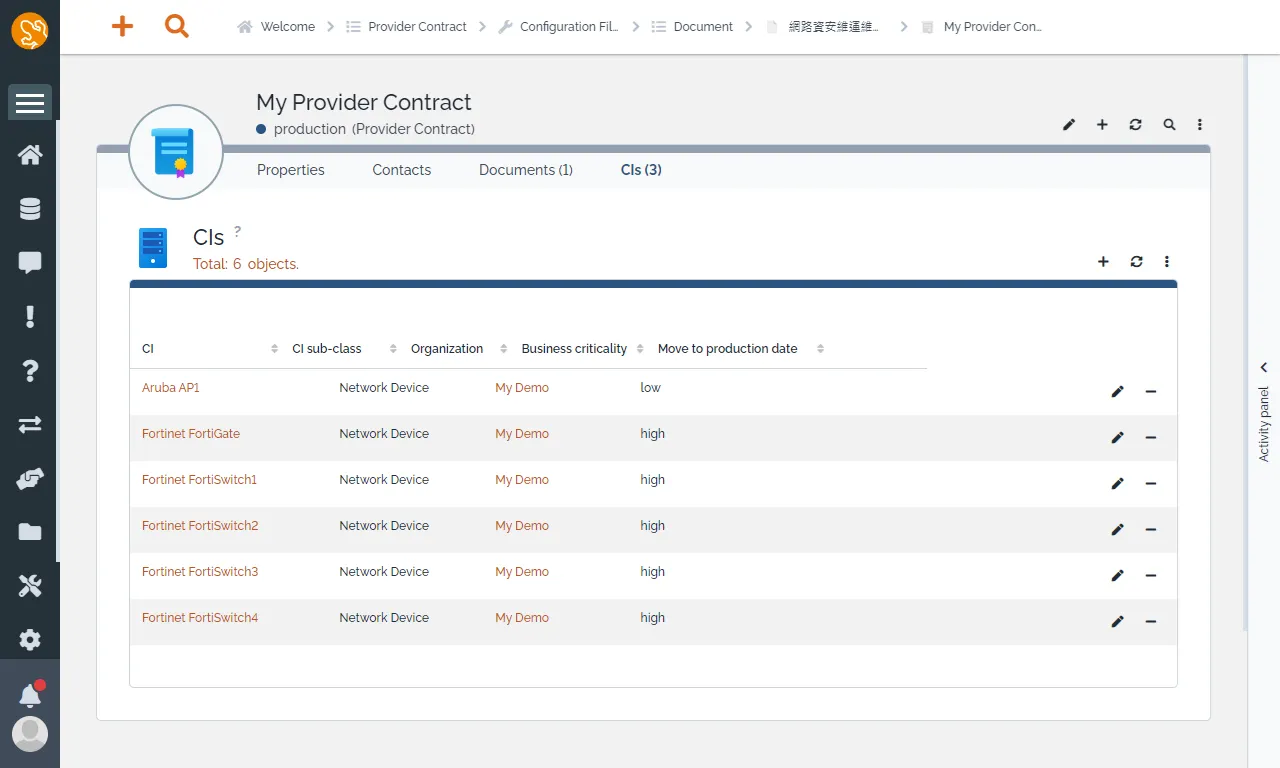Screen dimensions: 1280x768
Task: Open the wrench tools sidebar icon
Action: [30, 586]
